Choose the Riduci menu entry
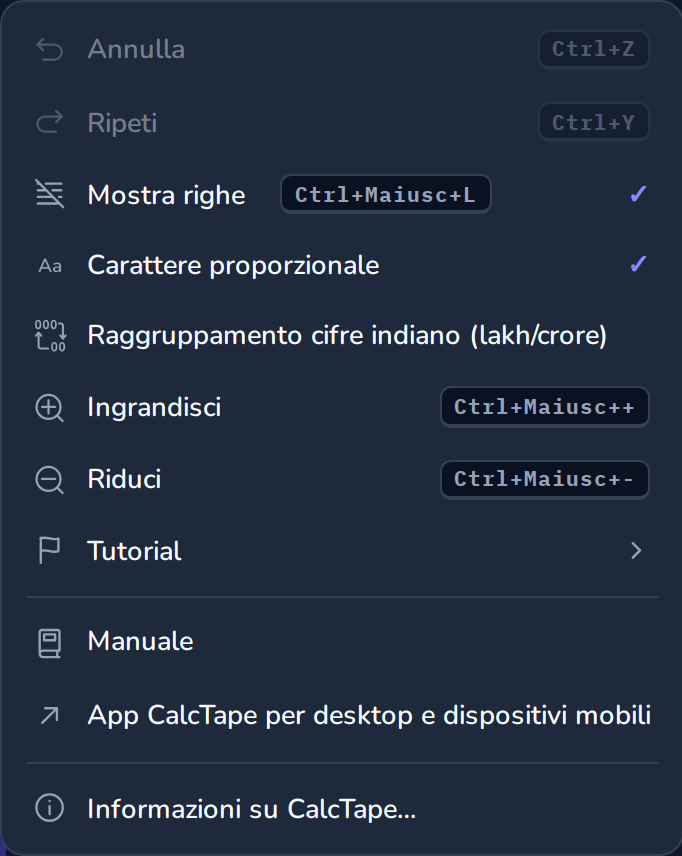The width and height of the screenshot is (682, 856). coord(341,479)
